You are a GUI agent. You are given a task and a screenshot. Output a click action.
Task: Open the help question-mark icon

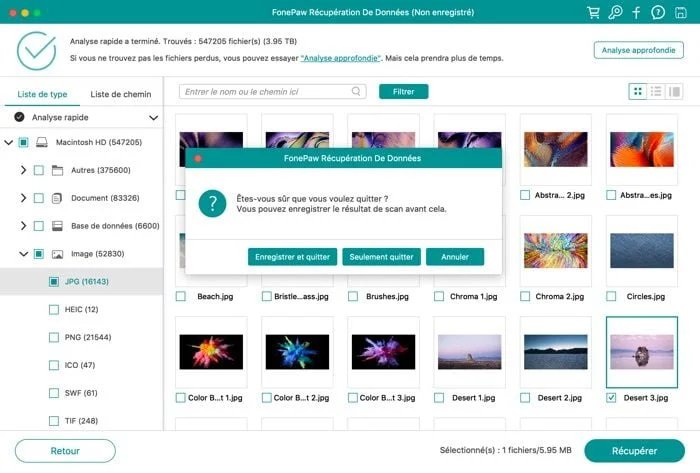click(x=658, y=12)
